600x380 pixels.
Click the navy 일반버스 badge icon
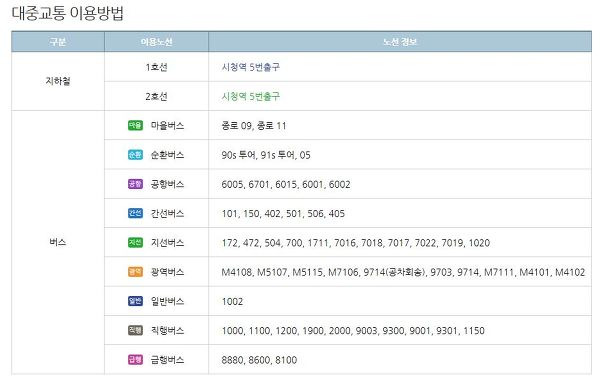coord(135,301)
